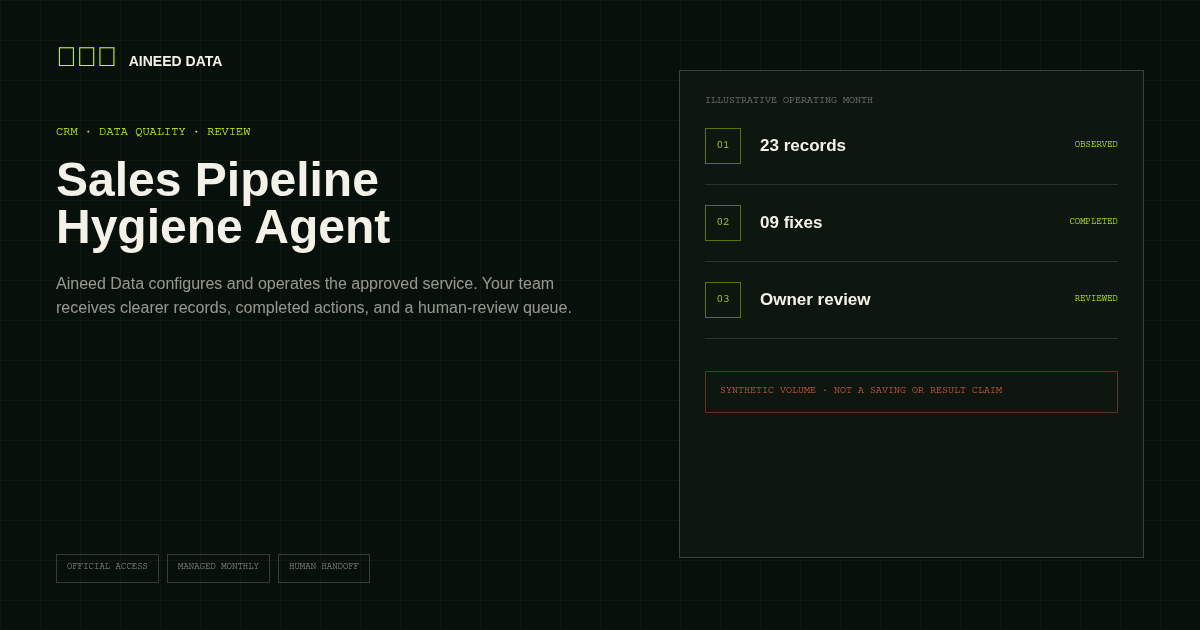The image size is (1200, 630).
Task: Click the REVIEWED status label
Action: coord(1096,299)
